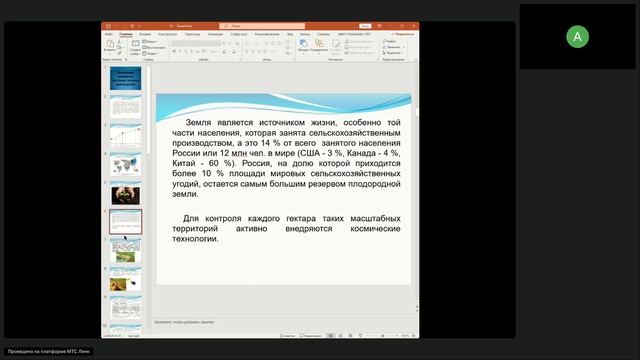
Task: Switch to Reading view icon in status bar
Action: point(350,336)
